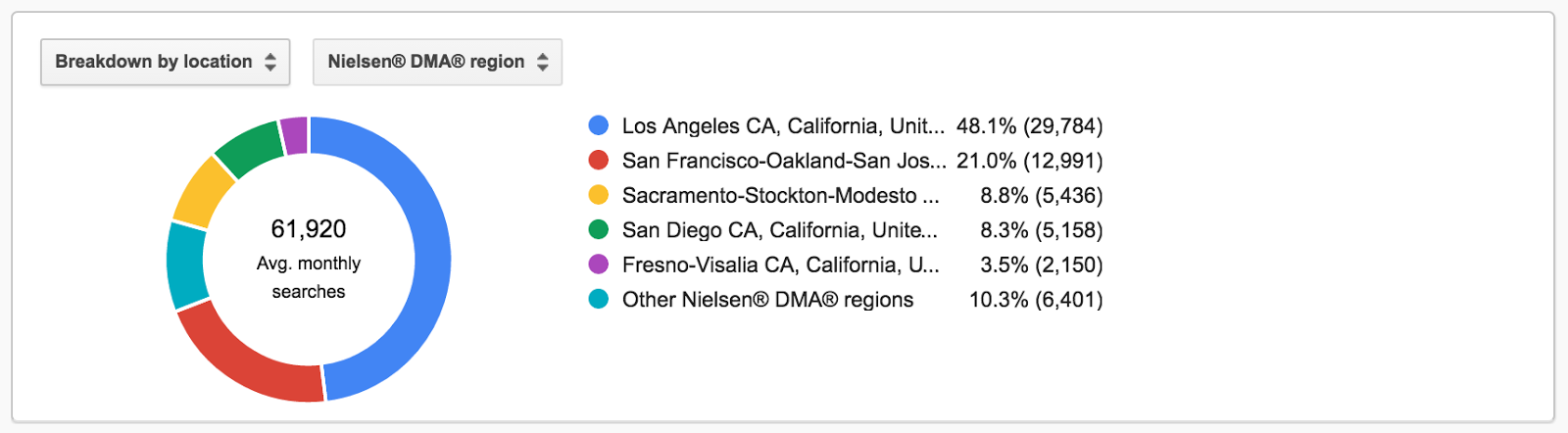Click the red San Francisco legend dot
This screenshot has height=433, width=1568.
tap(598, 160)
